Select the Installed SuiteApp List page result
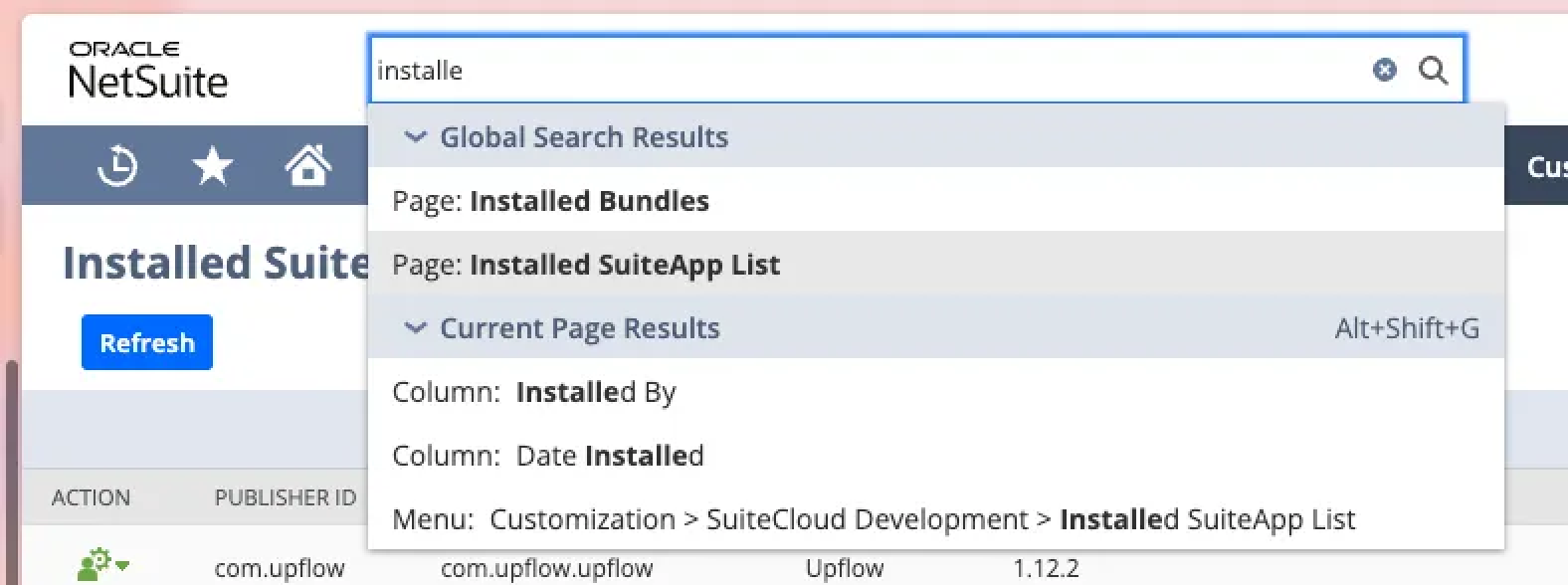This screenshot has height=585, width=1568. pyautogui.click(x=624, y=265)
